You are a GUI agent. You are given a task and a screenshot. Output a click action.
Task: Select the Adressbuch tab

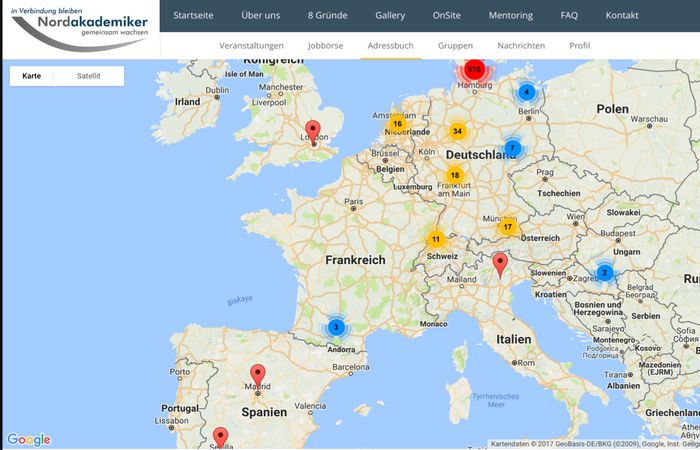point(391,46)
